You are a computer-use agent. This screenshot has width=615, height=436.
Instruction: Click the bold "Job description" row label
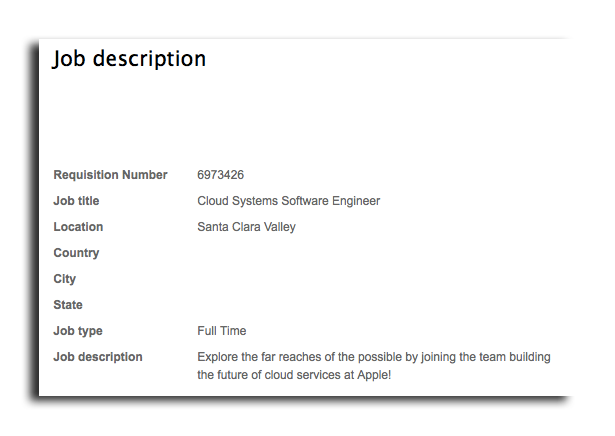[98, 357]
